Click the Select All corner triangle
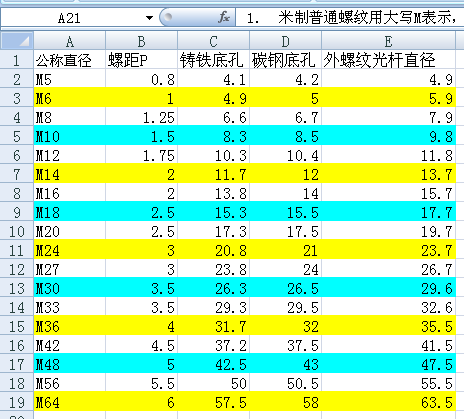The width and height of the screenshot is (464, 419). pos(17,41)
